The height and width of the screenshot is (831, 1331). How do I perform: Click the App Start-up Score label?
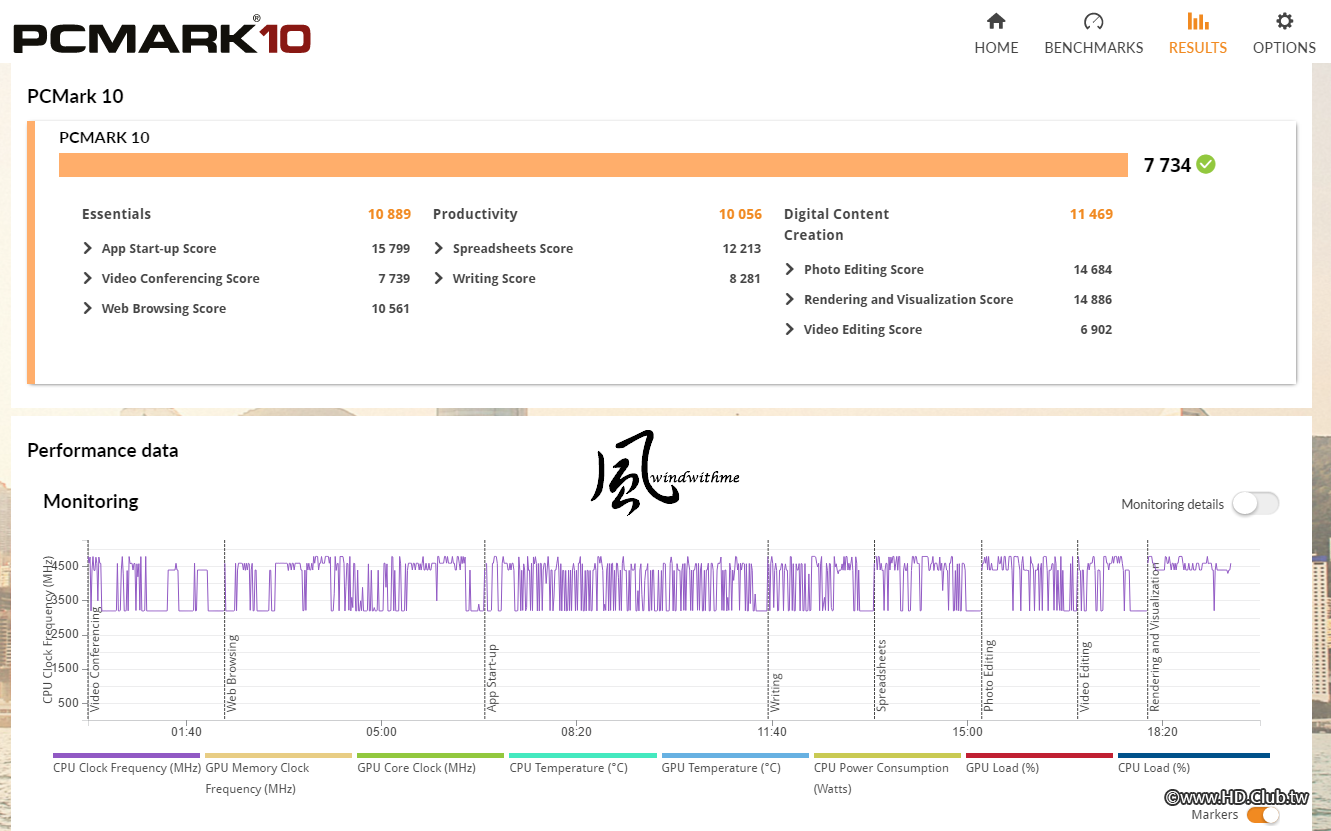click(x=158, y=249)
